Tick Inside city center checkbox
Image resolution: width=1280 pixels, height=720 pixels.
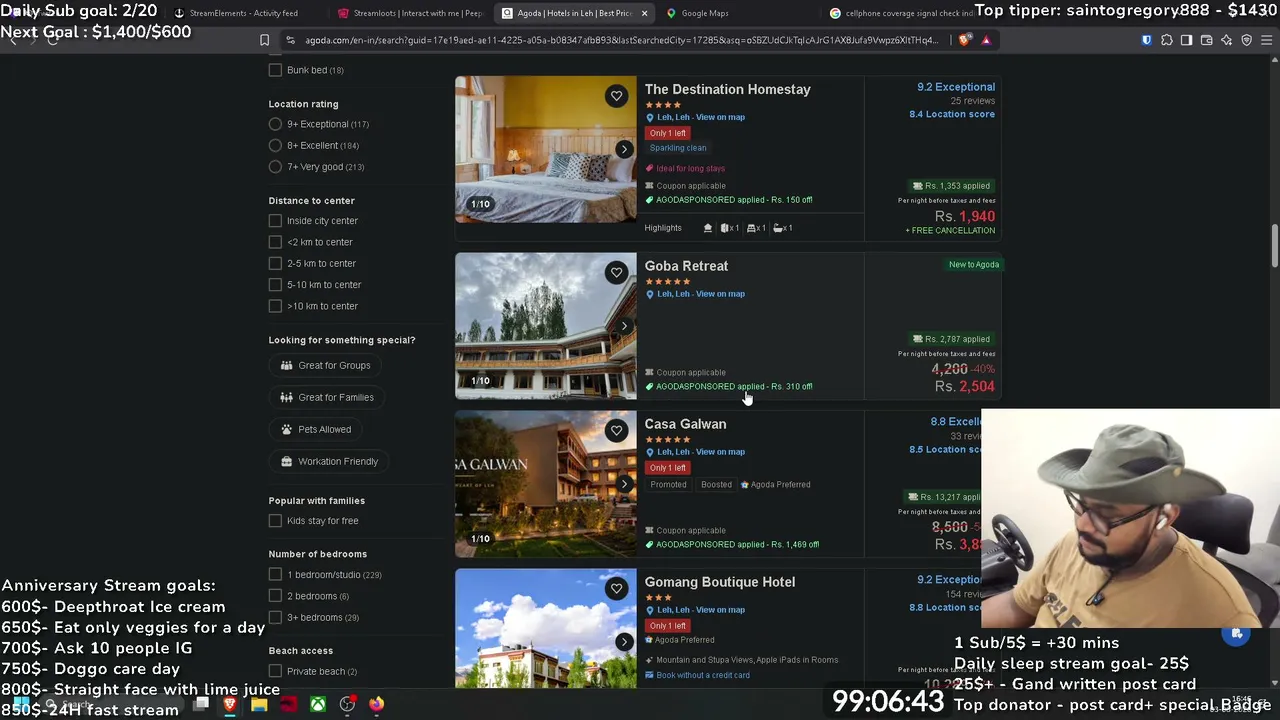tap(275, 221)
